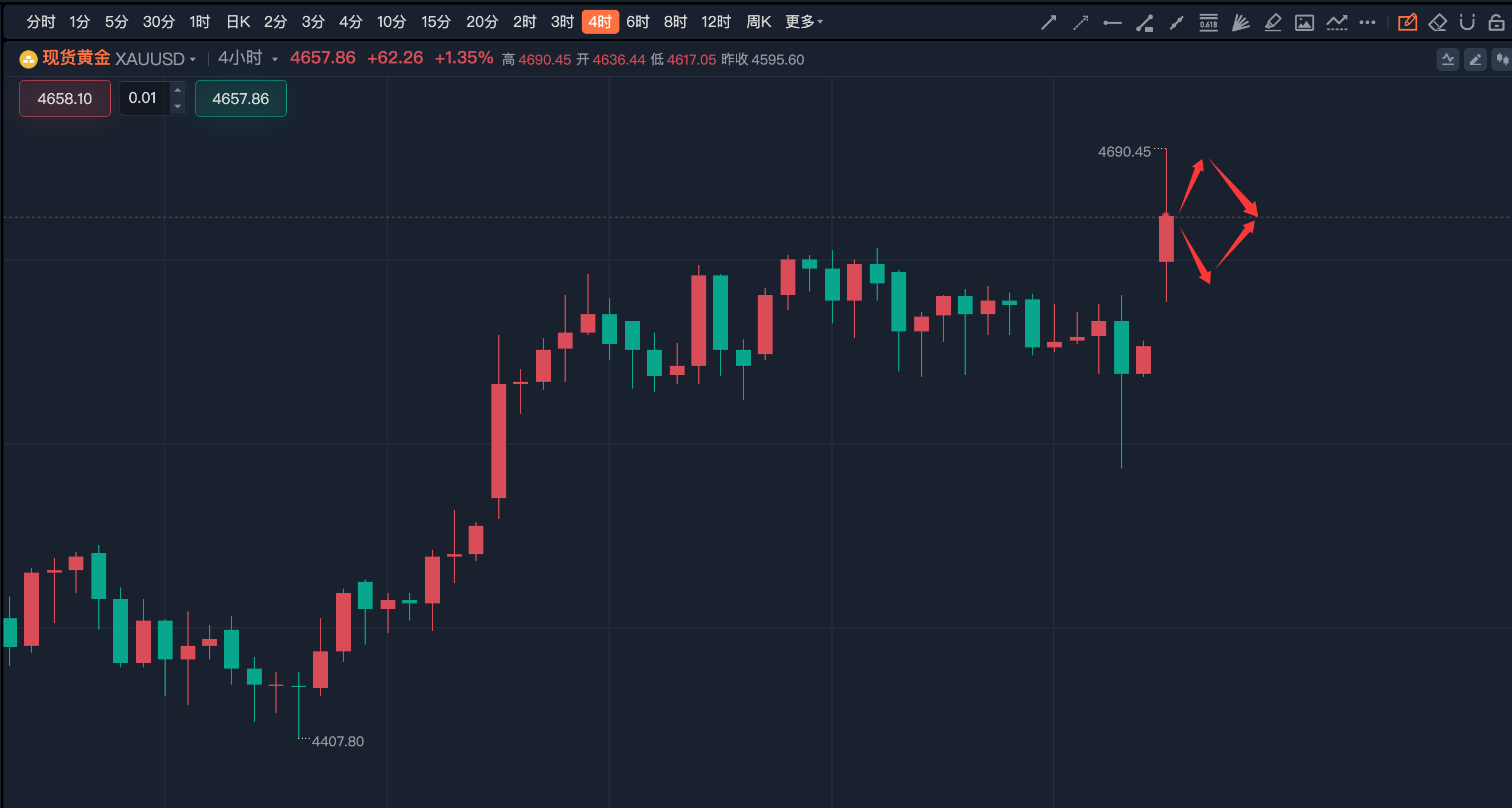This screenshot has width=1512, height=808.
Task: Pick the highlighter marker tool
Action: tap(1273, 23)
